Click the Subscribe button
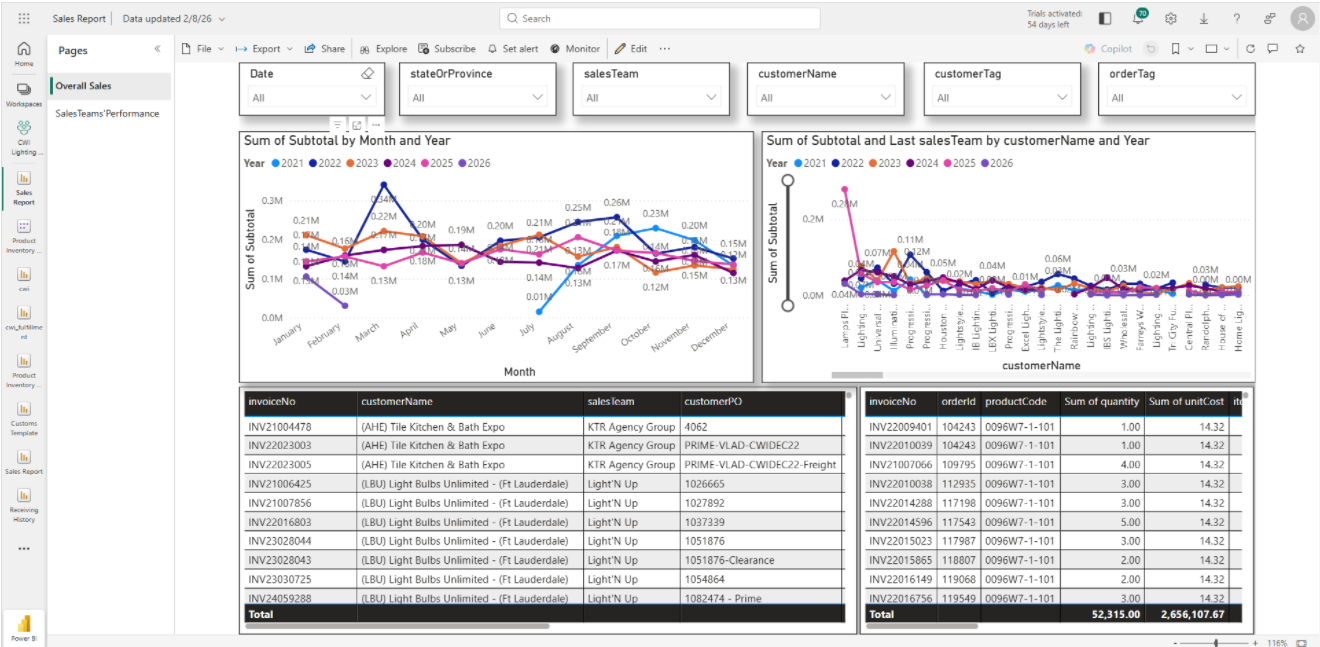Image resolution: width=1320 pixels, height=647 pixels. coord(447,48)
